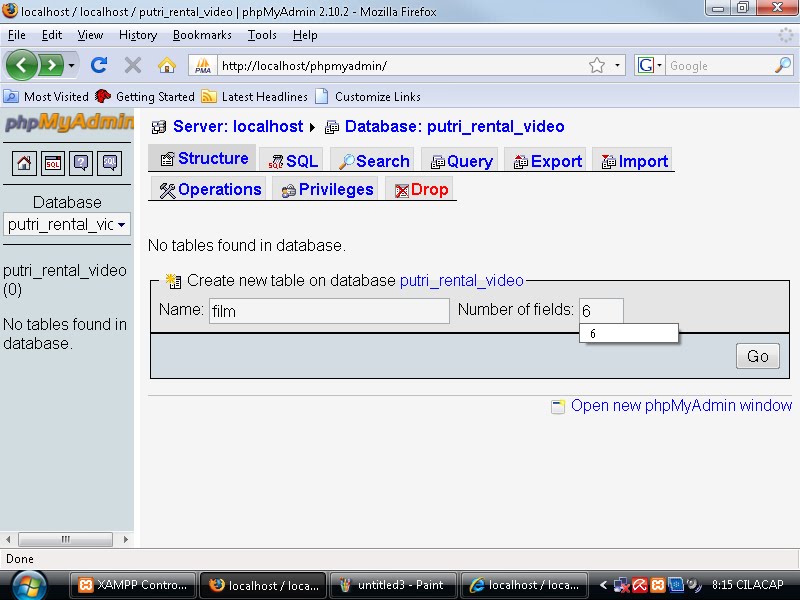Image resolution: width=800 pixels, height=600 pixels.
Task: Click the phpMyAdmin Home icon in sidebar
Action: (x=24, y=163)
